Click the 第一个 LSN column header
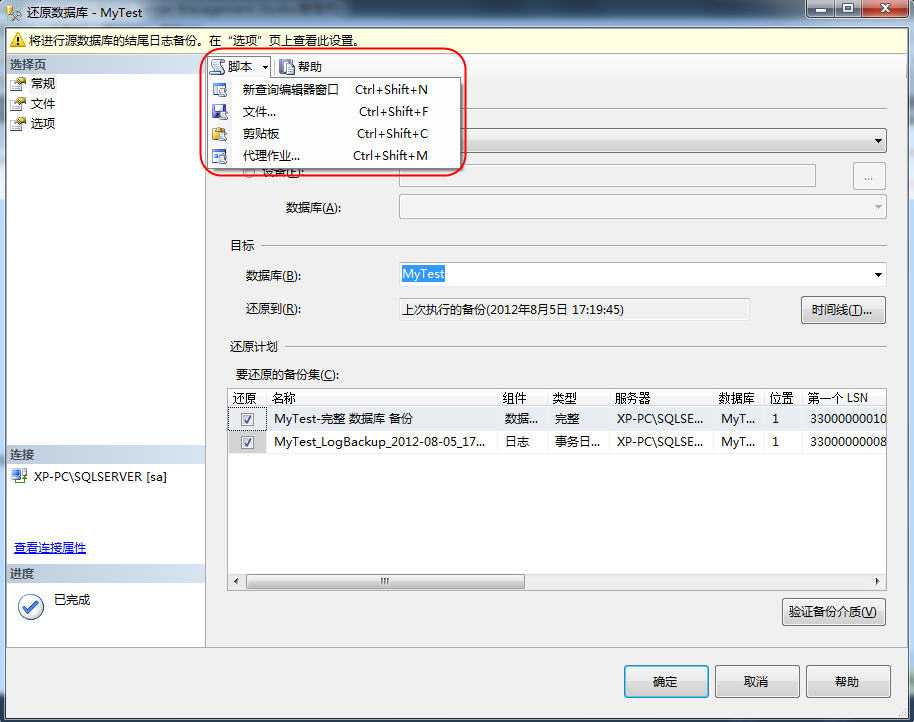 pos(844,398)
